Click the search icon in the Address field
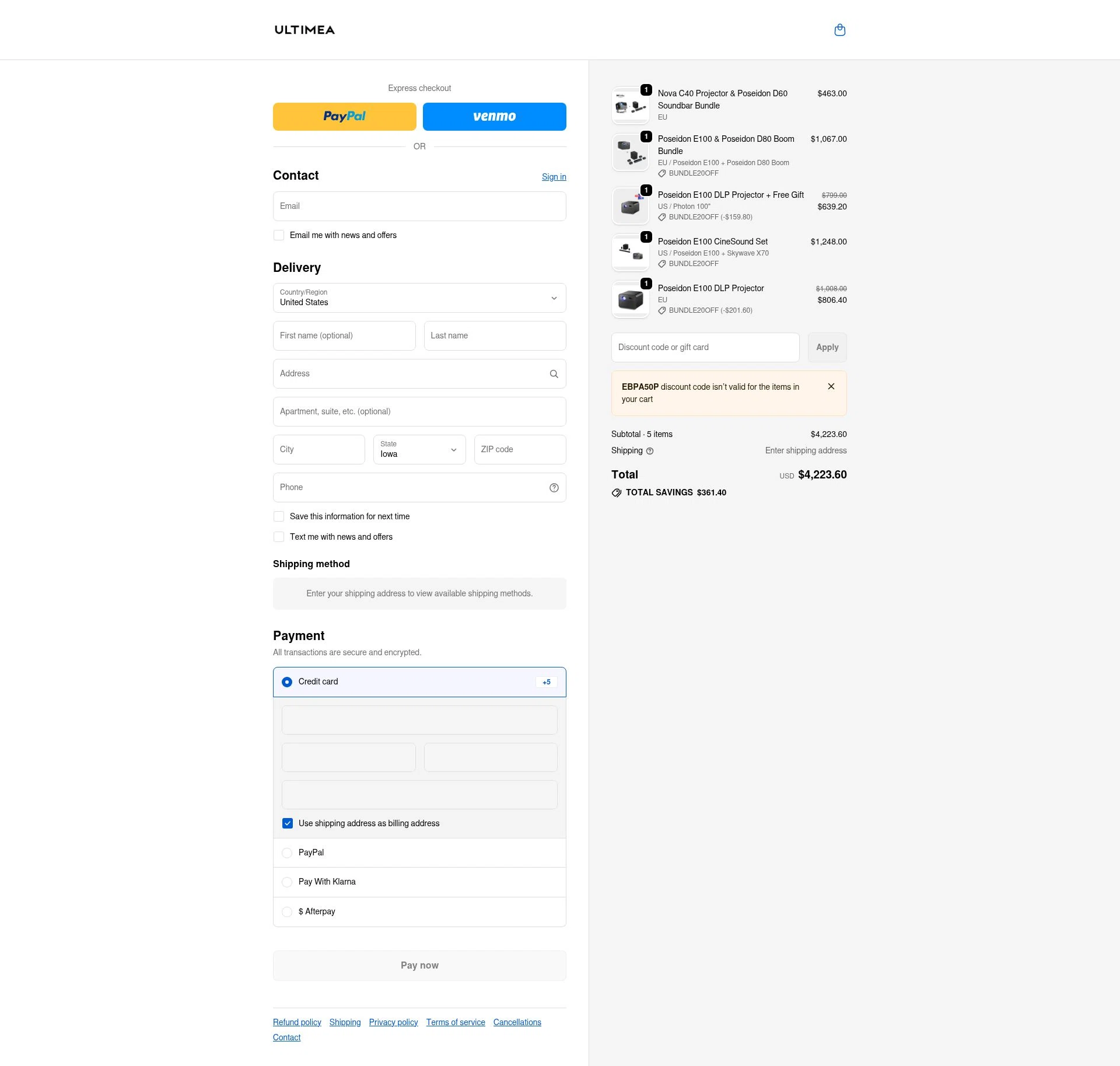Image resolution: width=1120 pixels, height=1066 pixels. (x=553, y=373)
